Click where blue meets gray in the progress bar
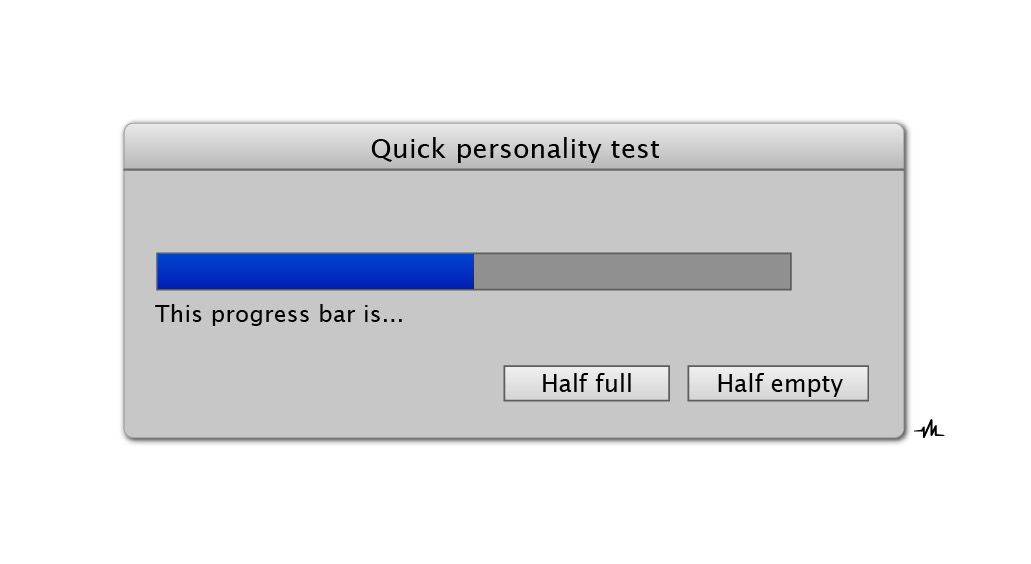This screenshot has width=1031, height=564. (474, 271)
